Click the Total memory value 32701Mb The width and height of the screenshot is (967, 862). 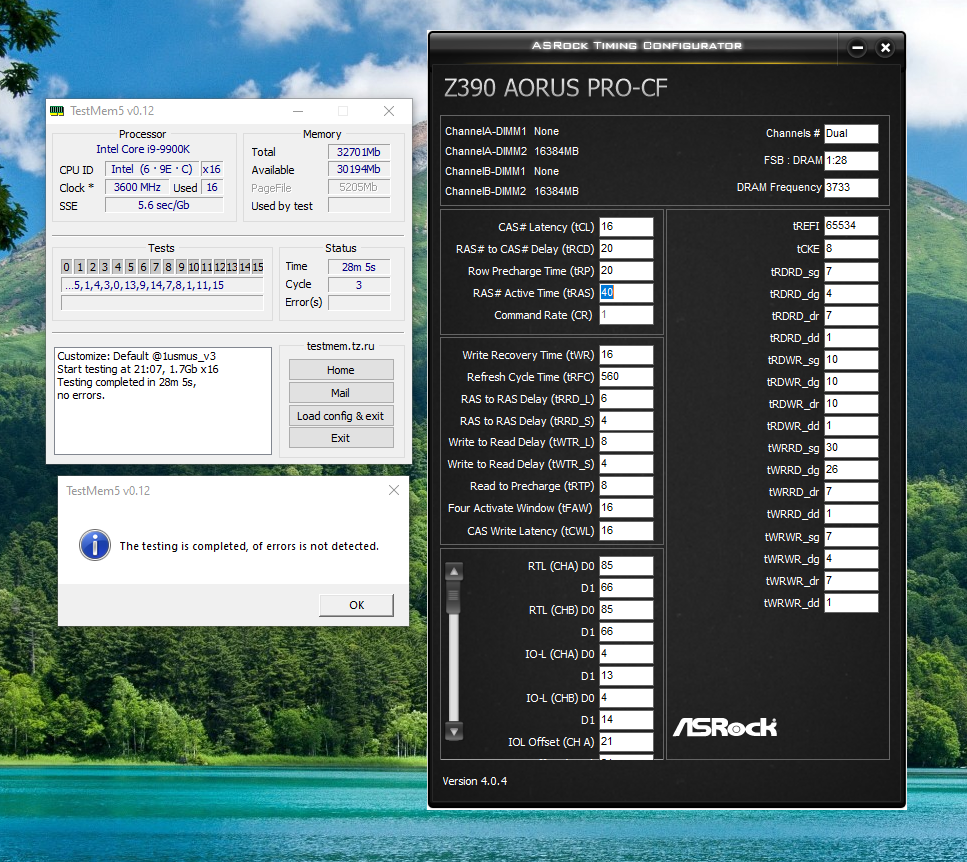pos(359,152)
